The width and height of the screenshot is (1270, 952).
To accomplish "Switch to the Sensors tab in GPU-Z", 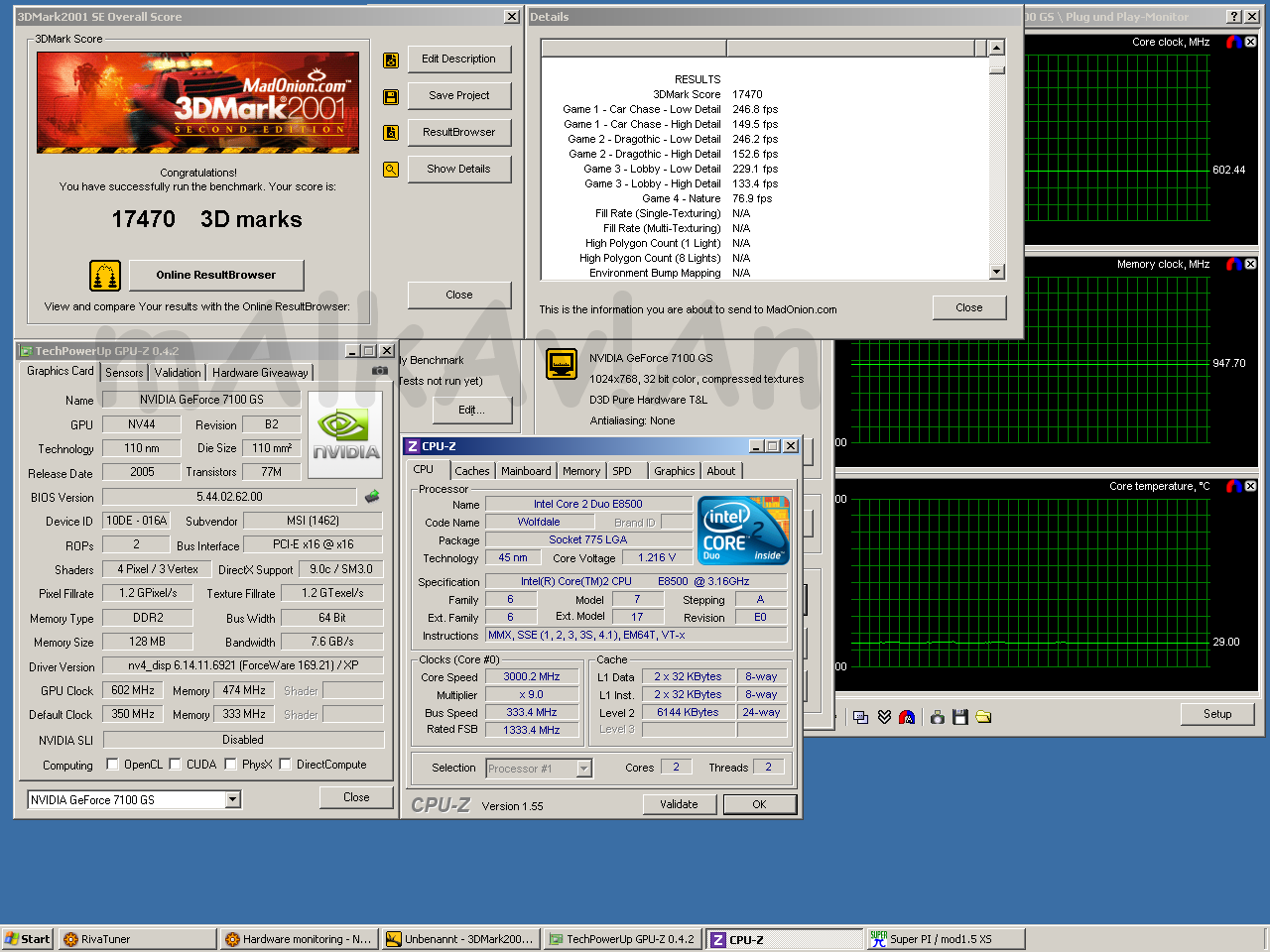I will 125,373.
